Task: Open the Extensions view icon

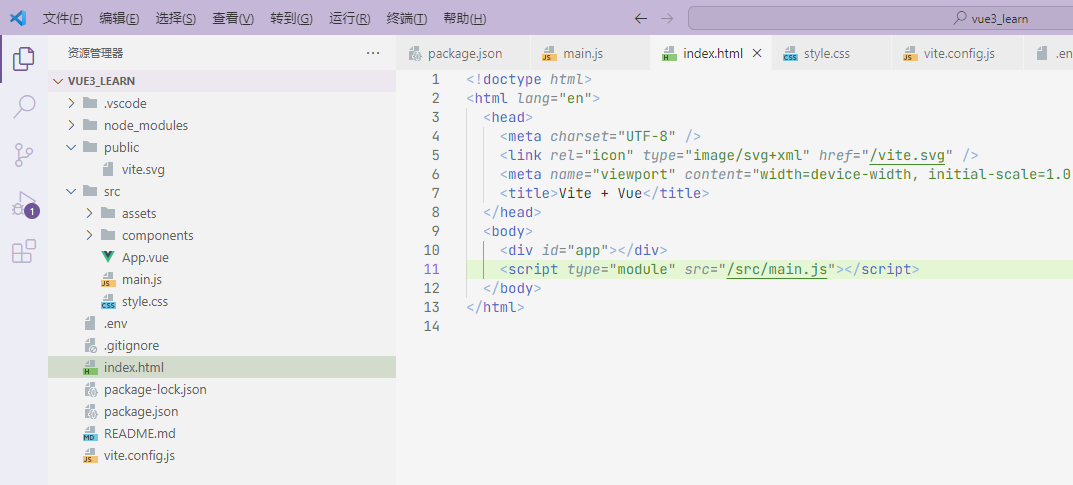Action: [24, 251]
